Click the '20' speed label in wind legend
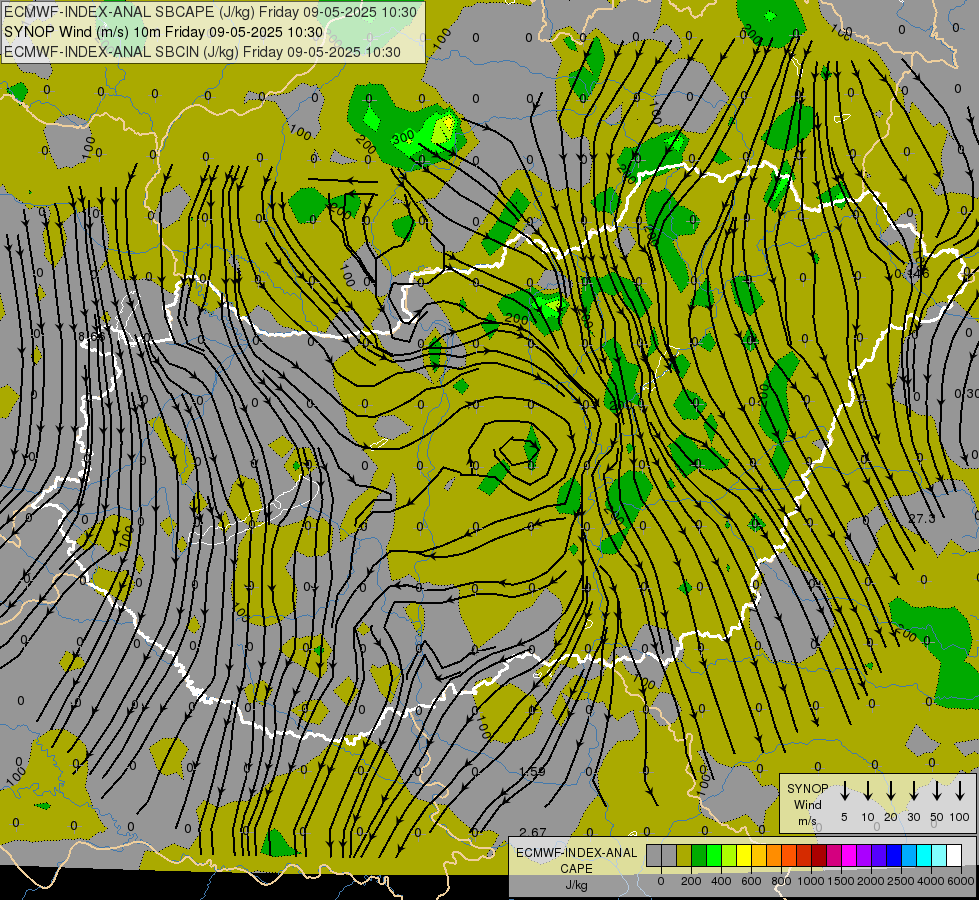This screenshot has height=900, width=979. click(891, 817)
